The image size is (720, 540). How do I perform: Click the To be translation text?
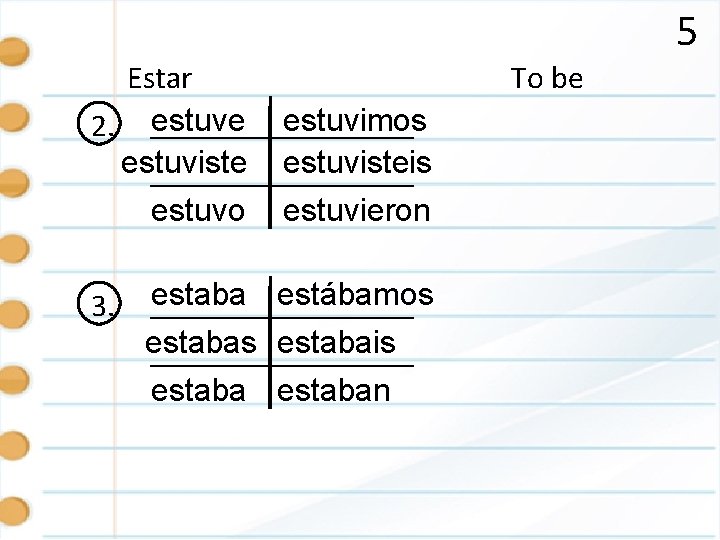547,78
